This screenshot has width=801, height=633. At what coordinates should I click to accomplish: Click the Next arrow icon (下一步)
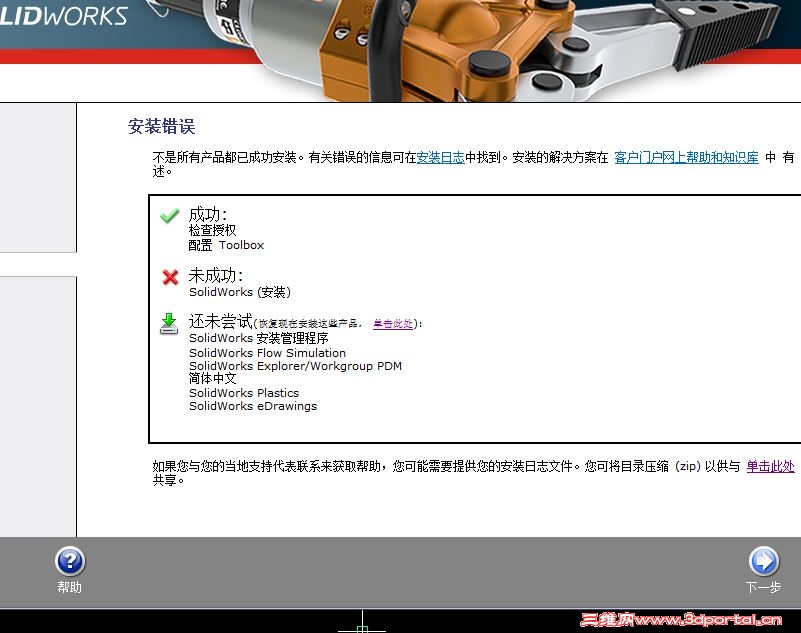coord(764,561)
